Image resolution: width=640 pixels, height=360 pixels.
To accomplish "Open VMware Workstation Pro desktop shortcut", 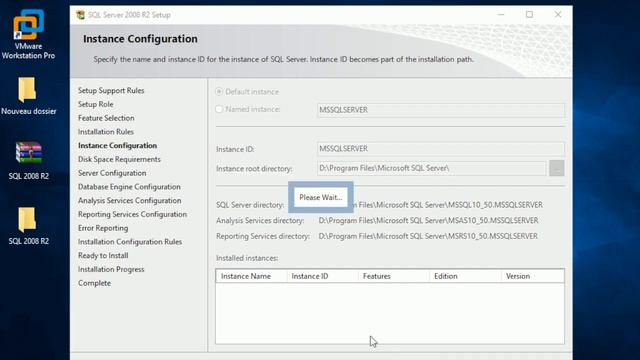I will coord(28,35).
